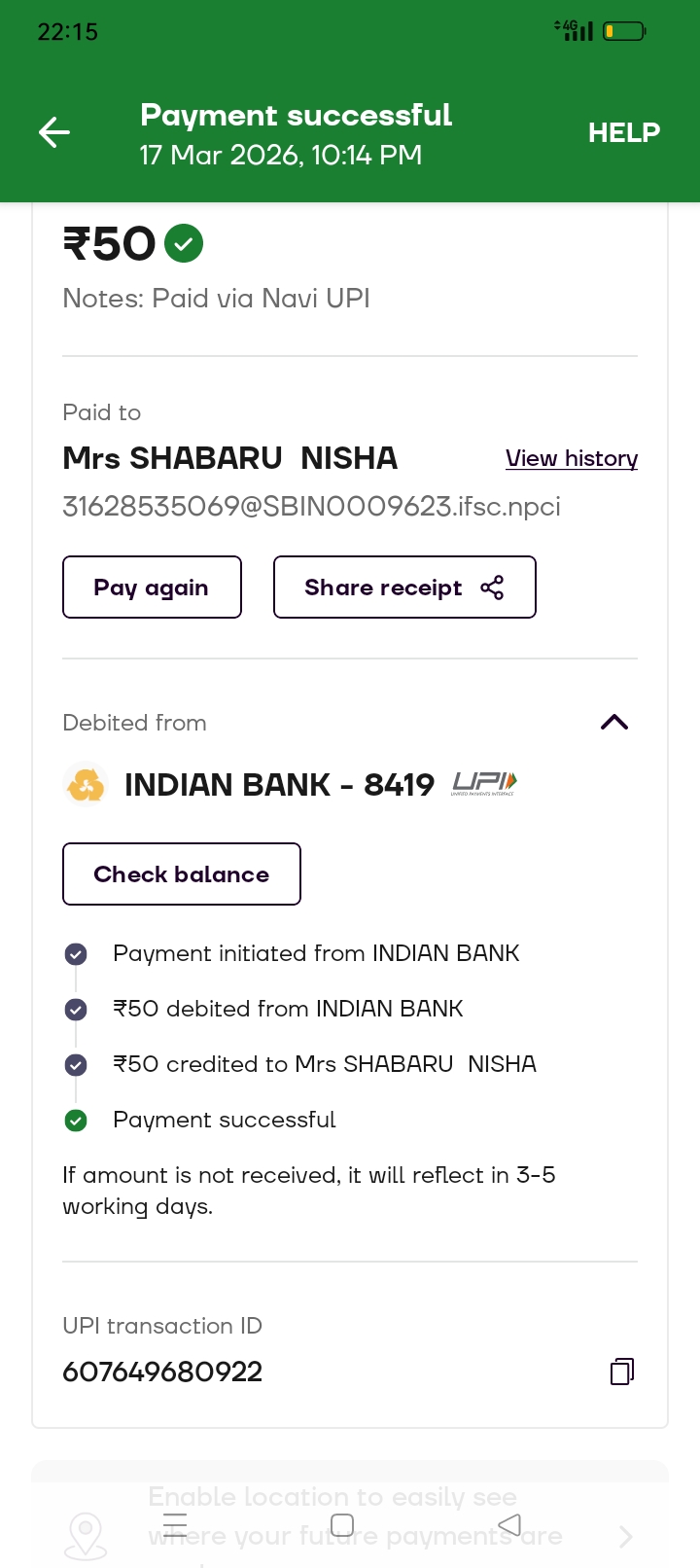The height and width of the screenshot is (1568, 700).
Task: Open HELP in the top bar
Action: 623,132
